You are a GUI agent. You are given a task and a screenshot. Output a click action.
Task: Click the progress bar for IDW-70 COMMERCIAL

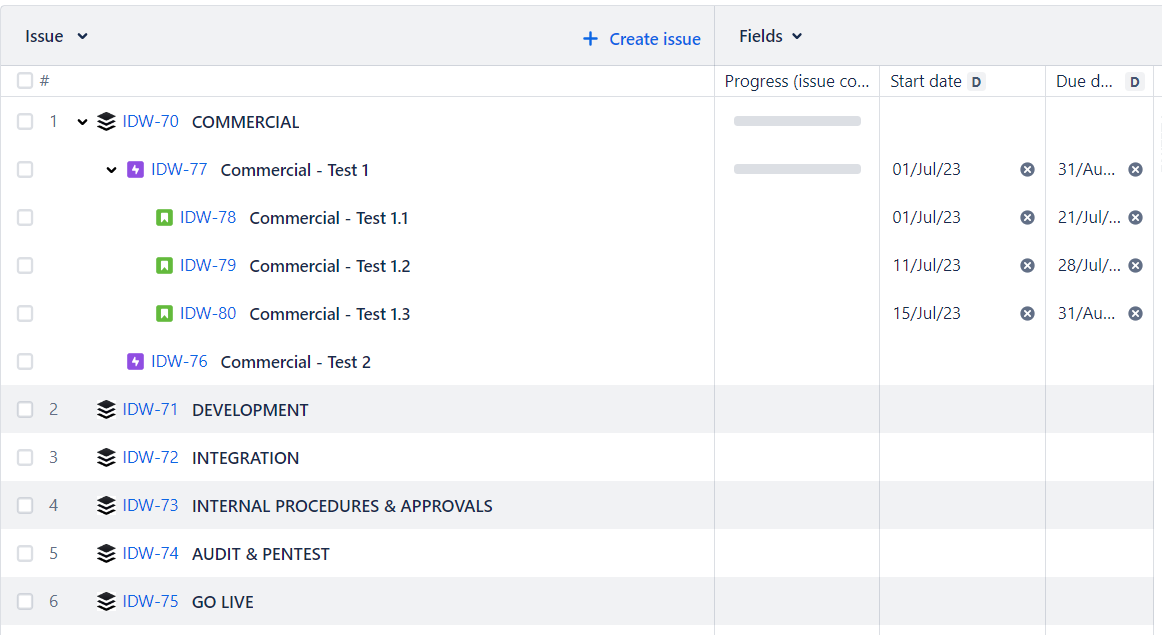tap(797, 121)
